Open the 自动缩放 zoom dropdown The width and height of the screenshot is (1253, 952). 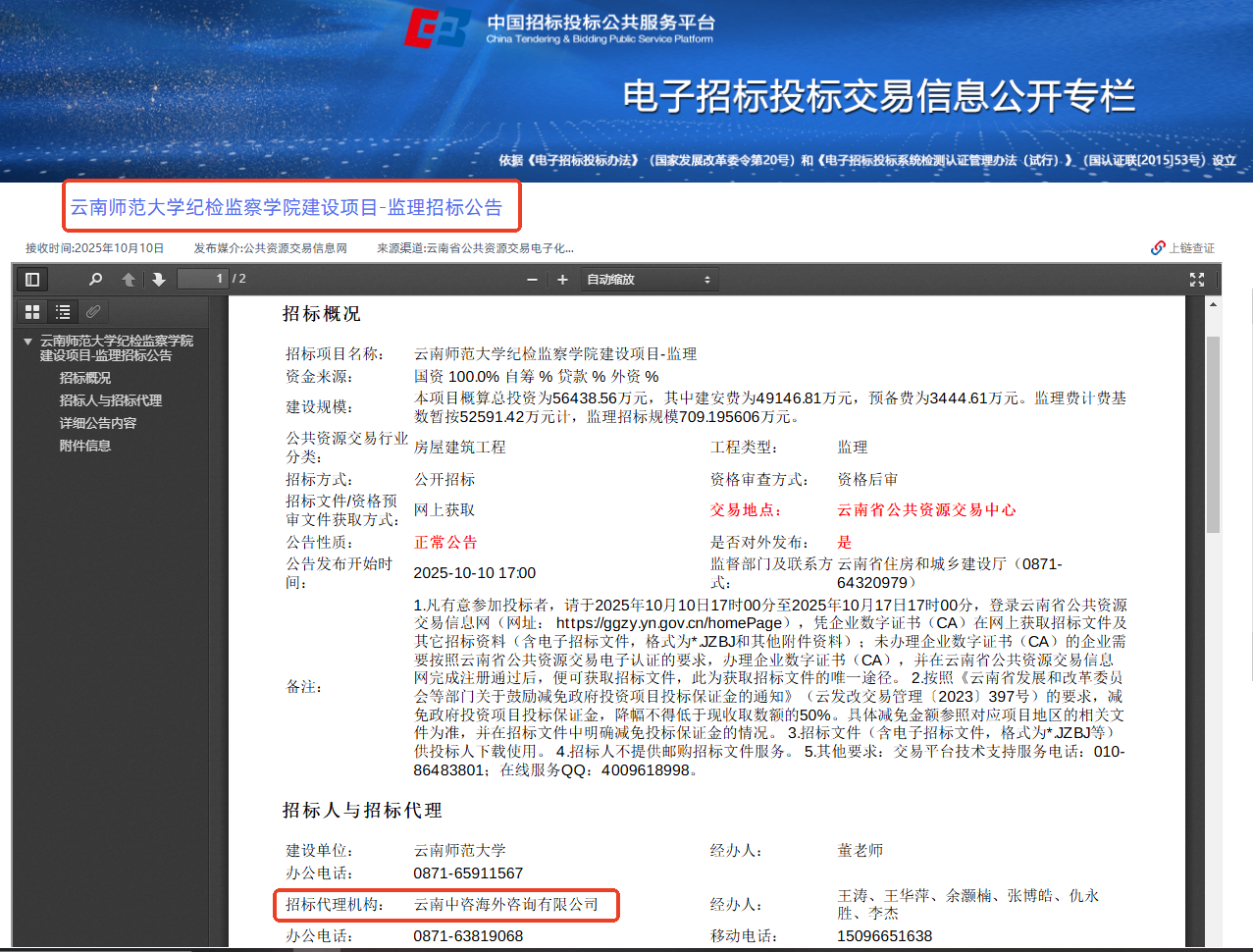649,280
